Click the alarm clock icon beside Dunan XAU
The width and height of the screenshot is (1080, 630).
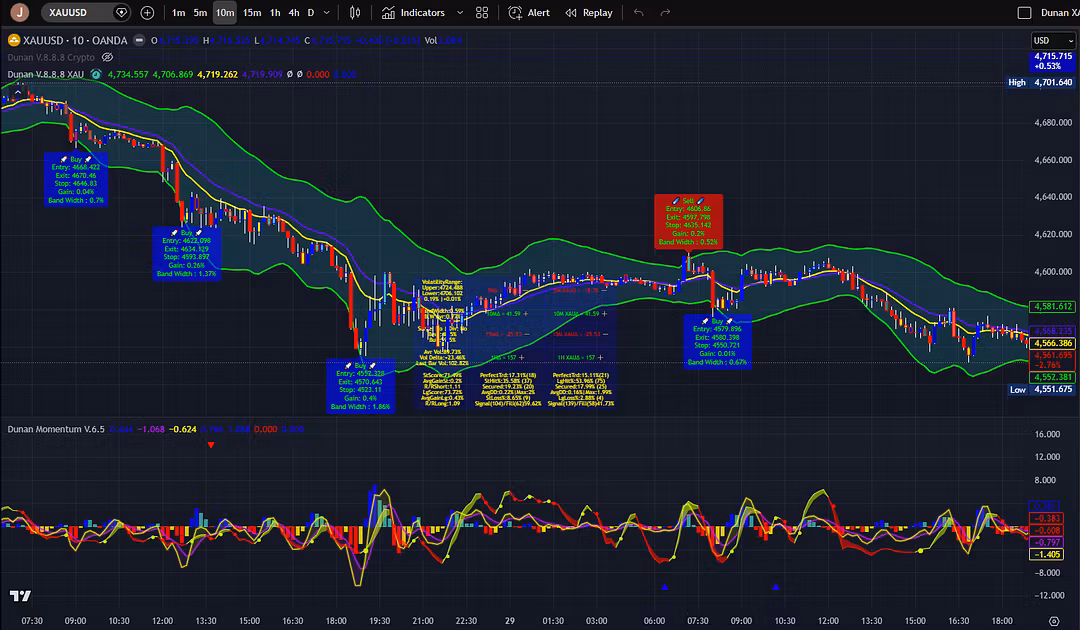point(96,74)
